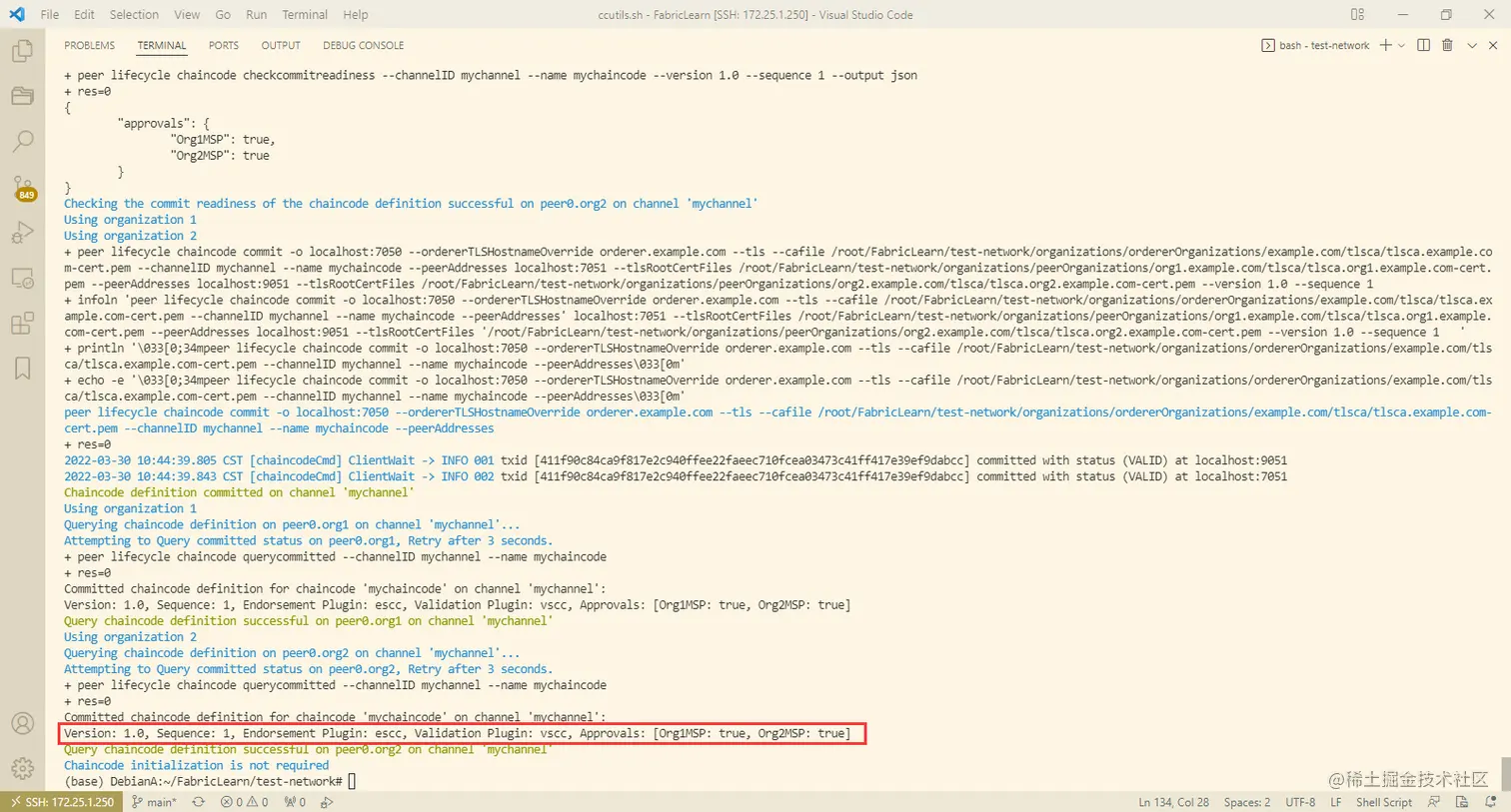Open the Bookmarks view in the activity bar
The width and height of the screenshot is (1511, 812).
(x=22, y=369)
